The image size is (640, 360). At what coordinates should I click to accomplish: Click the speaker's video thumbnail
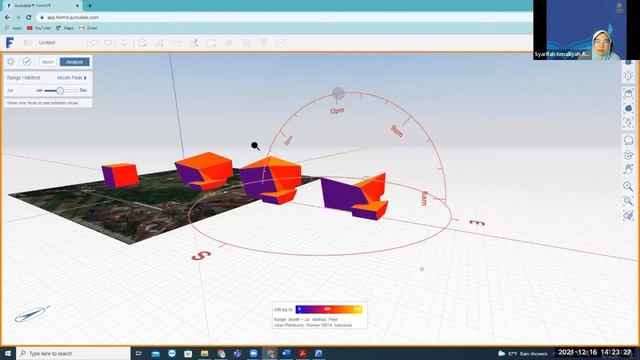point(586,30)
